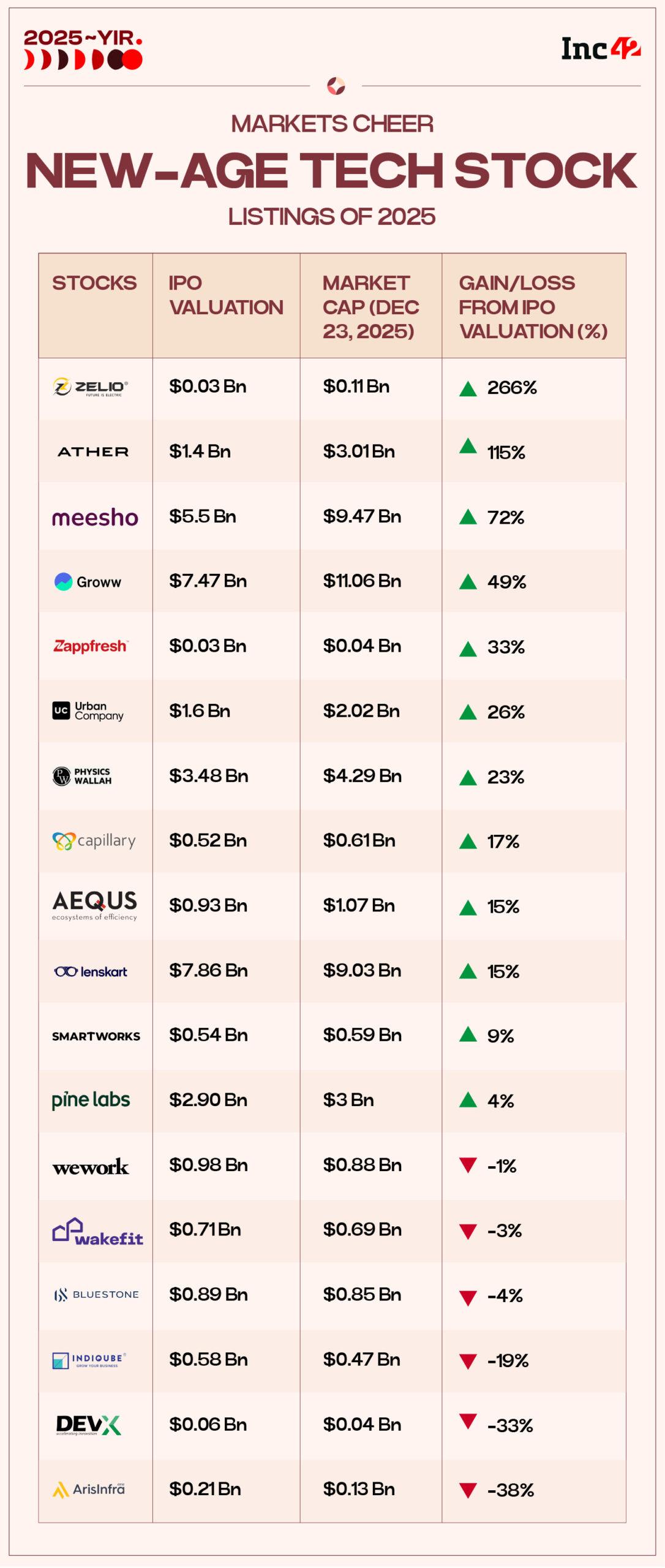This screenshot has height=1568, width=665.
Task: Click the Zelio company logo
Action: [x=91, y=387]
